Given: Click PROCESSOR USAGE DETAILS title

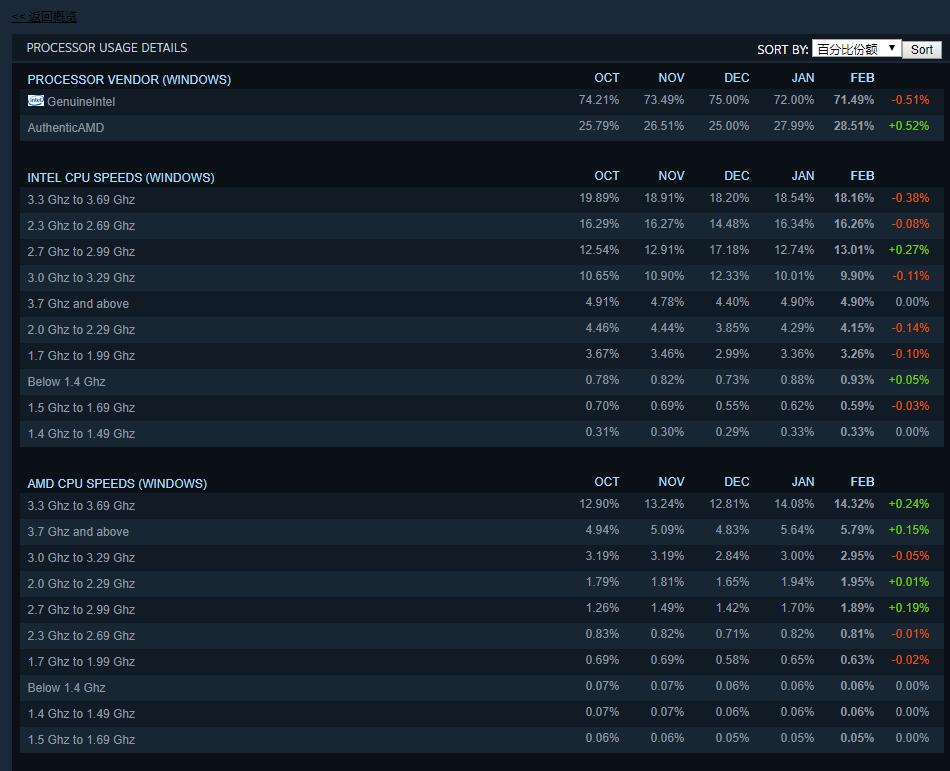Looking at the screenshot, I should (x=107, y=48).
